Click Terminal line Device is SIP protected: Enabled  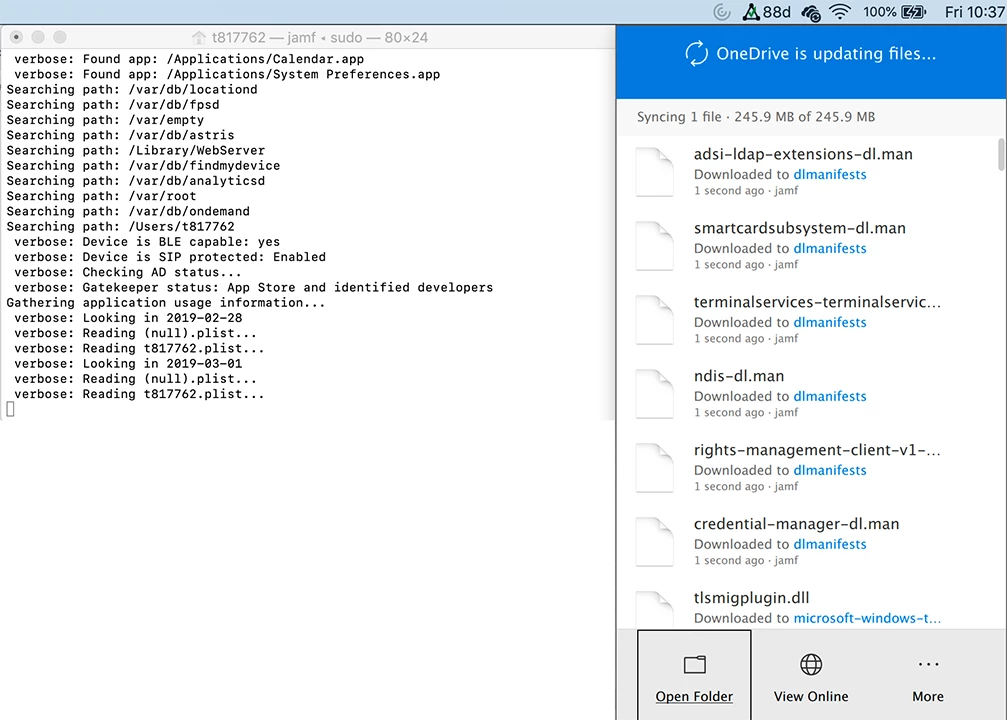(x=170, y=257)
